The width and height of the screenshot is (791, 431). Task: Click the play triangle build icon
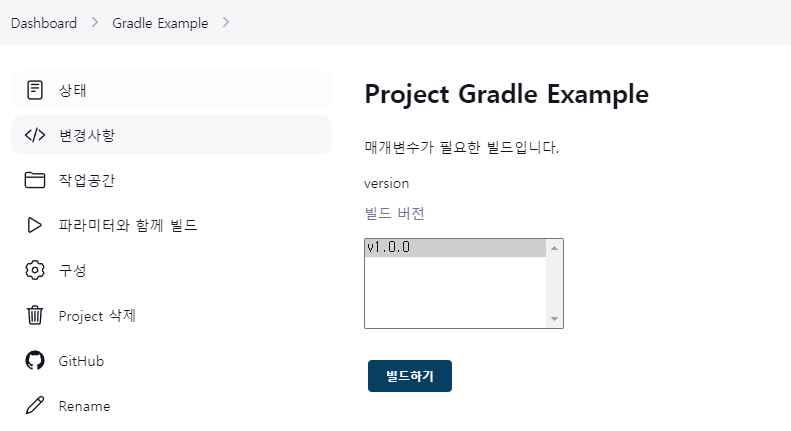[x=35, y=225]
